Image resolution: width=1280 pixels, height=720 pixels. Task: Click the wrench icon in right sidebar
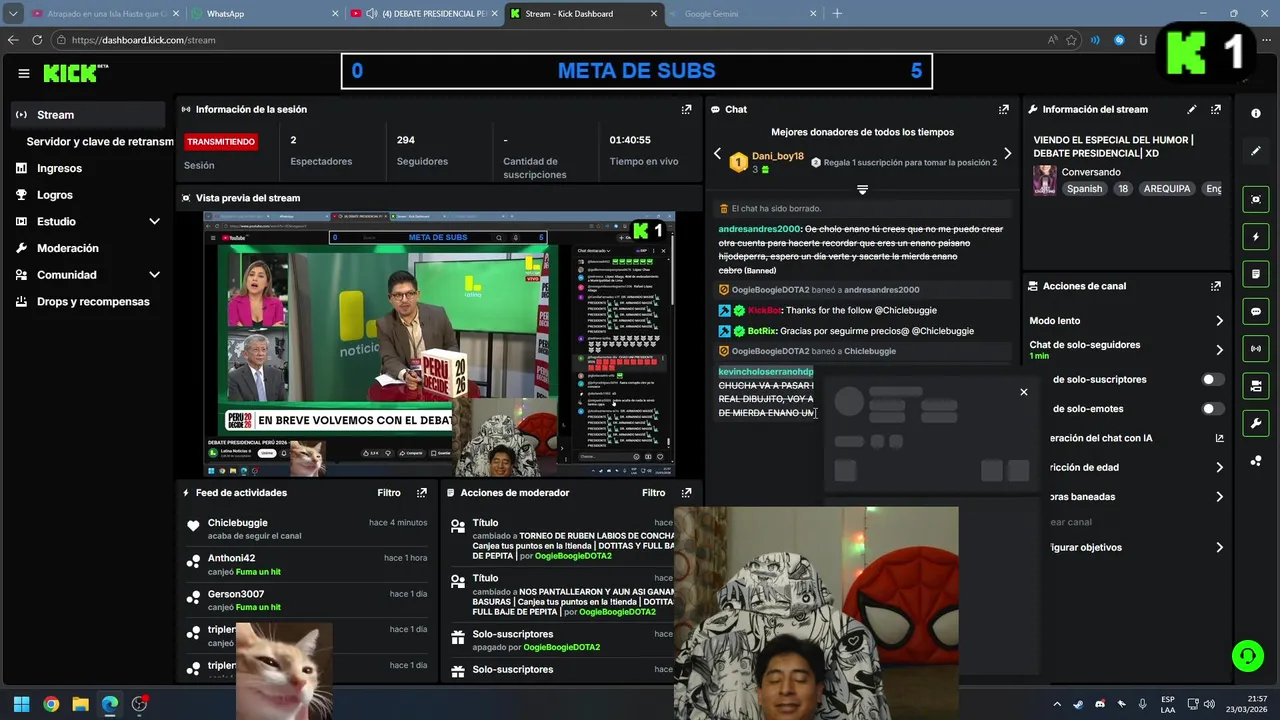[1256, 423]
